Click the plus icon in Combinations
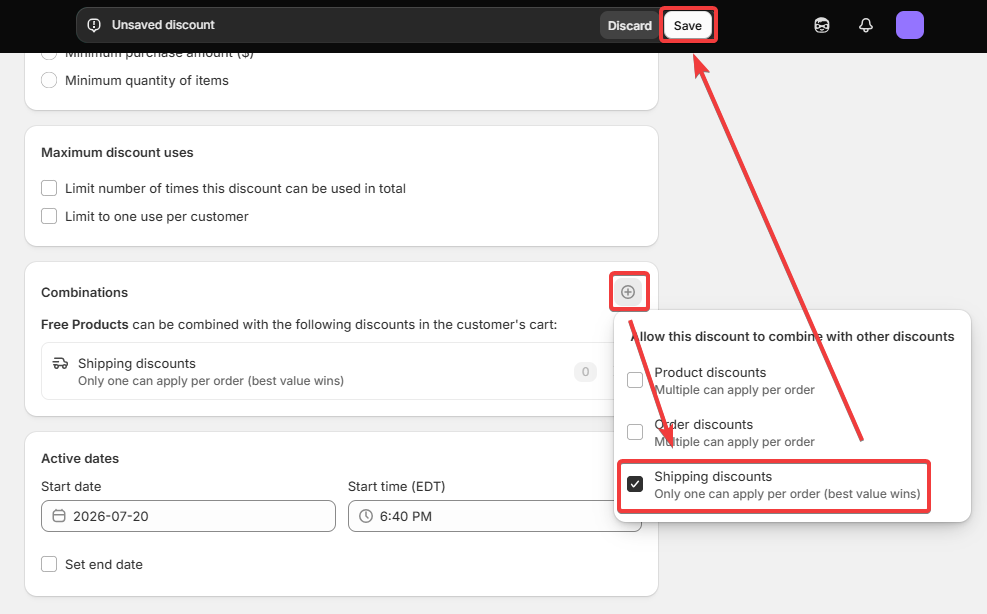This screenshot has width=987, height=614. tap(628, 292)
